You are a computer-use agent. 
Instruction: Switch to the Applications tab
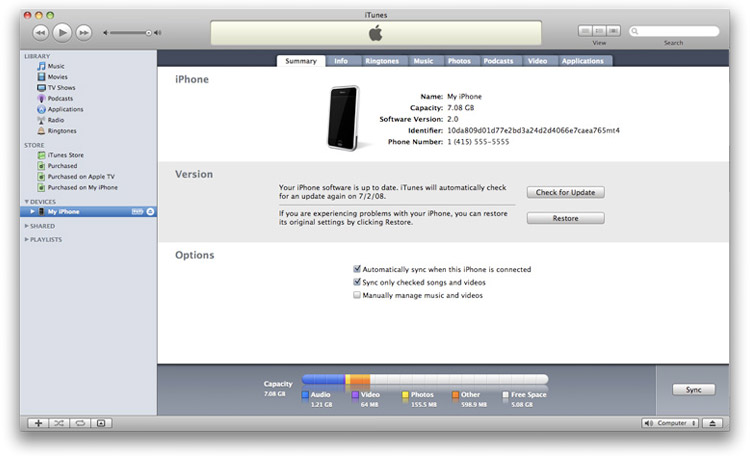point(583,61)
